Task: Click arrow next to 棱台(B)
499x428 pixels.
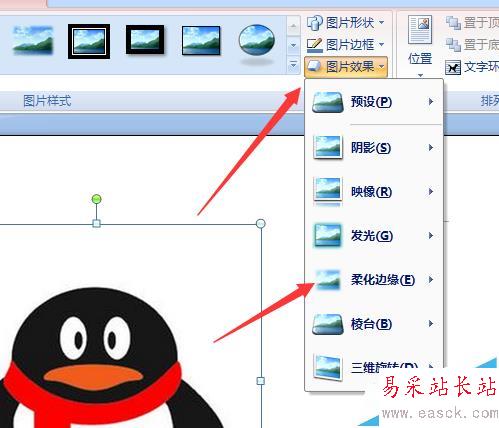Action: click(x=431, y=323)
